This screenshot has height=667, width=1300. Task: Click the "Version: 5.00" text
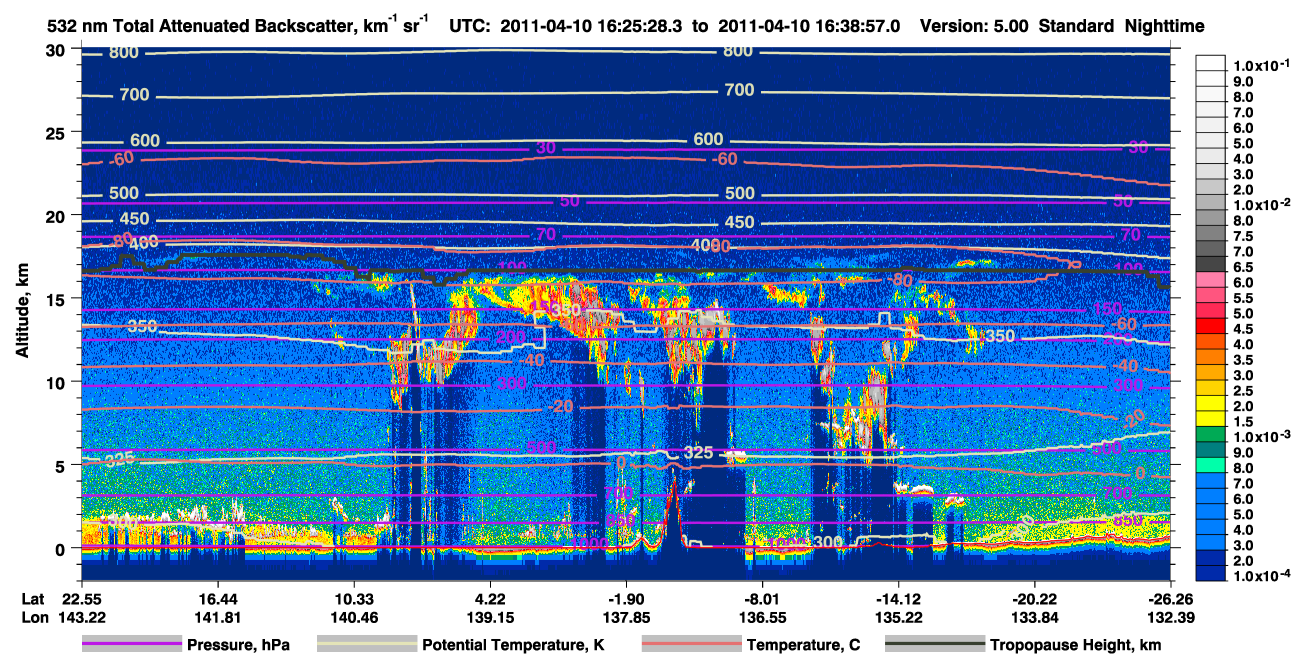coord(972,27)
